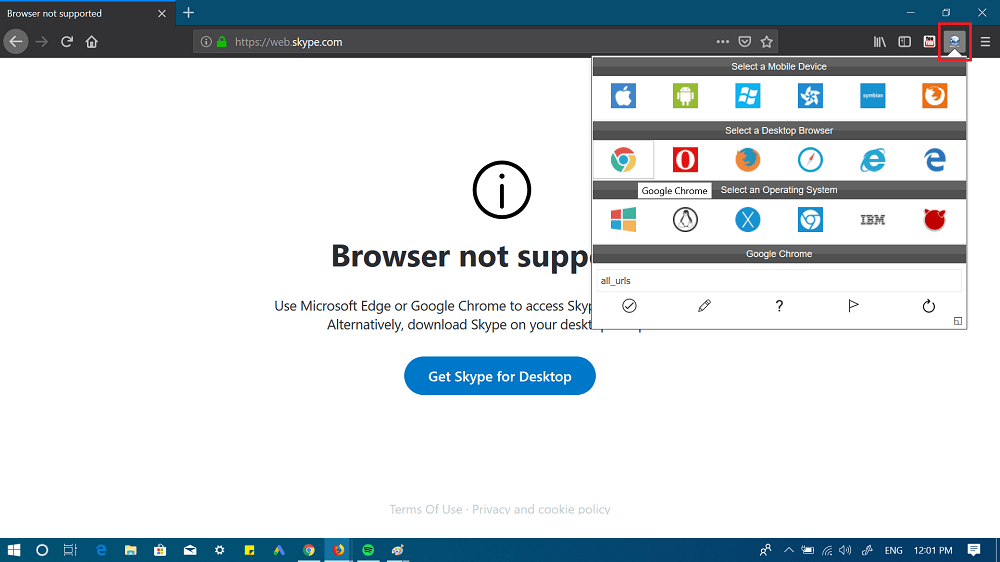Select the Linux penguin operating system icon

click(686, 220)
